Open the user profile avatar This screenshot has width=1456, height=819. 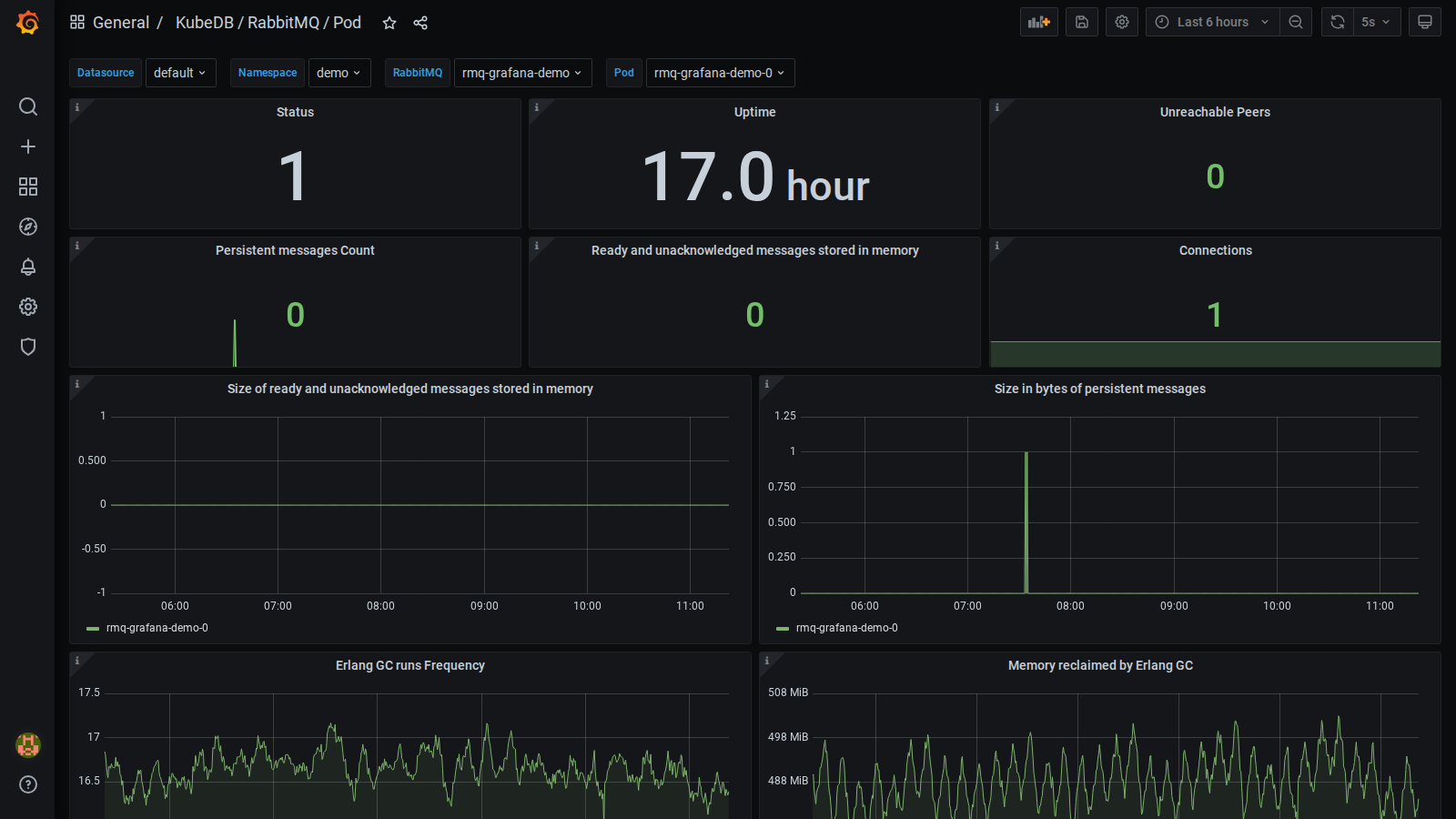28,745
